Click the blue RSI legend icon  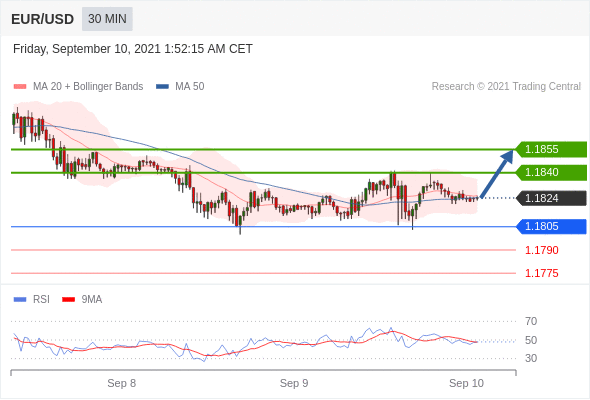point(20,300)
